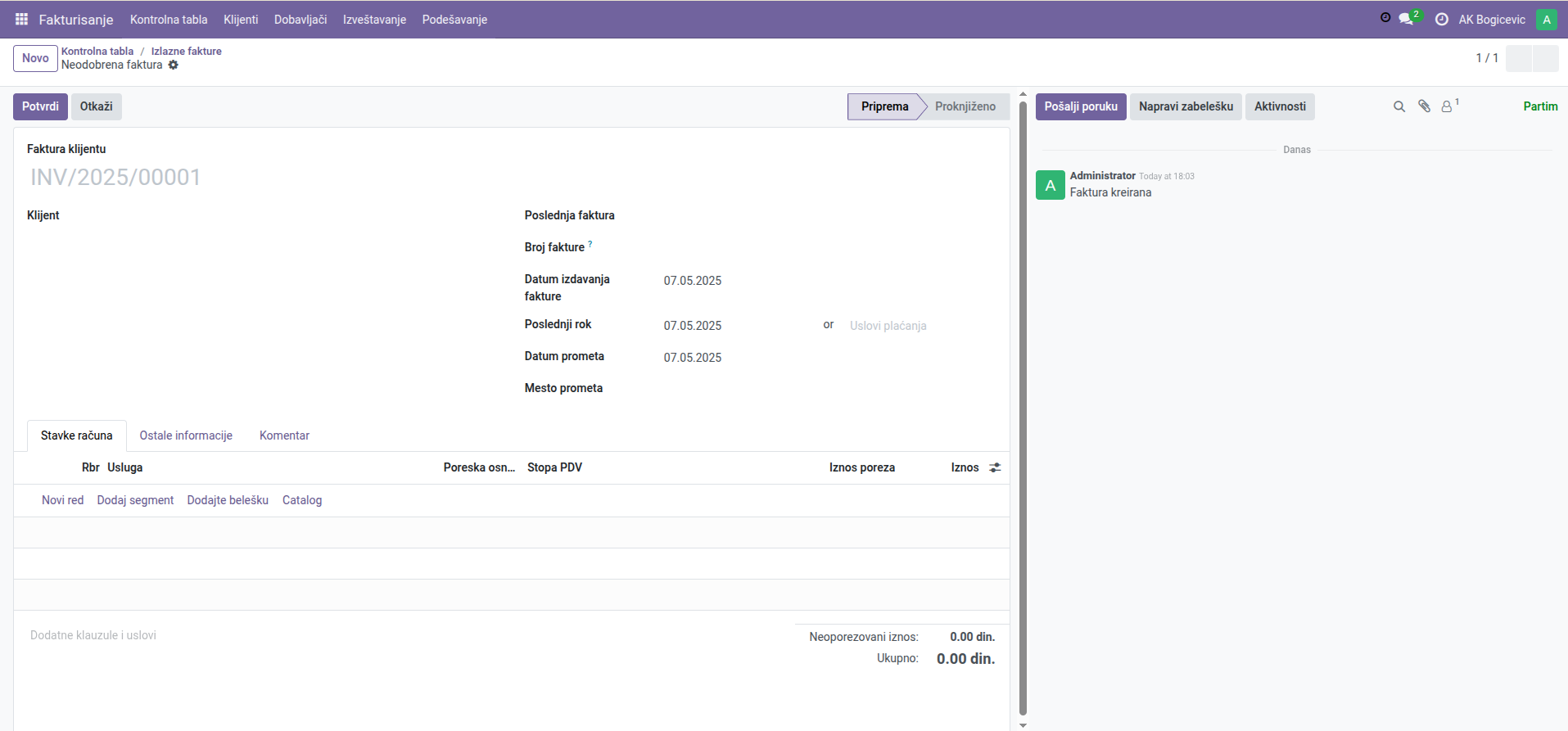
Task: Click the green user avatar A in top bar
Action: click(x=1546, y=20)
